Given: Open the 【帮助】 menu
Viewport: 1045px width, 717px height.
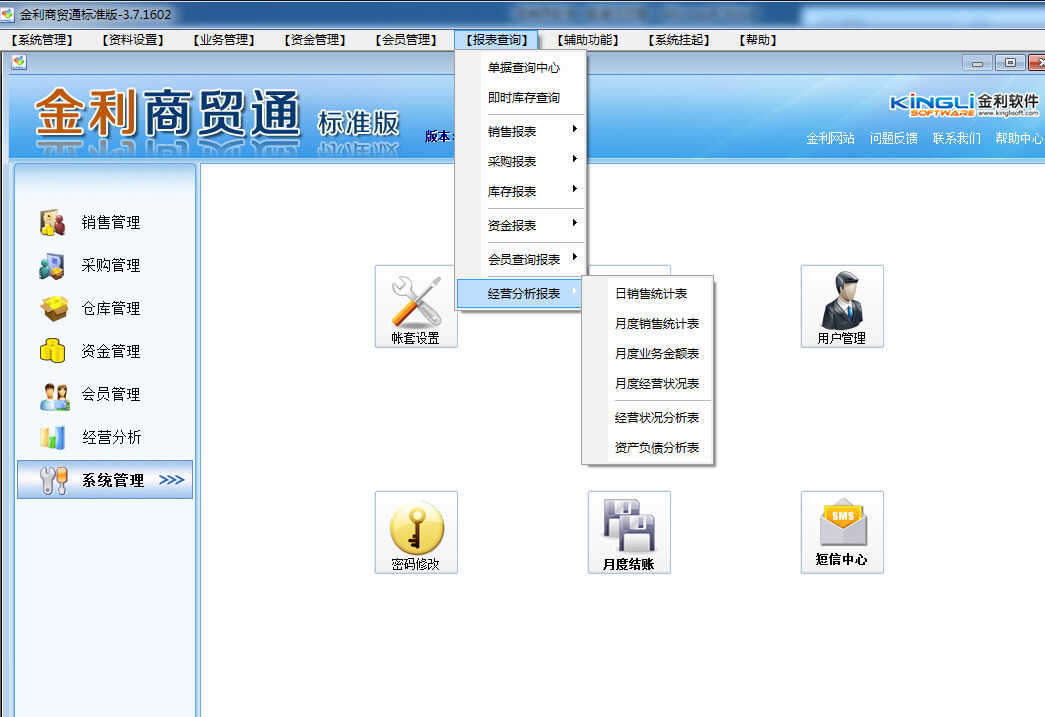Looking at the screenshot, I should 758,40.
